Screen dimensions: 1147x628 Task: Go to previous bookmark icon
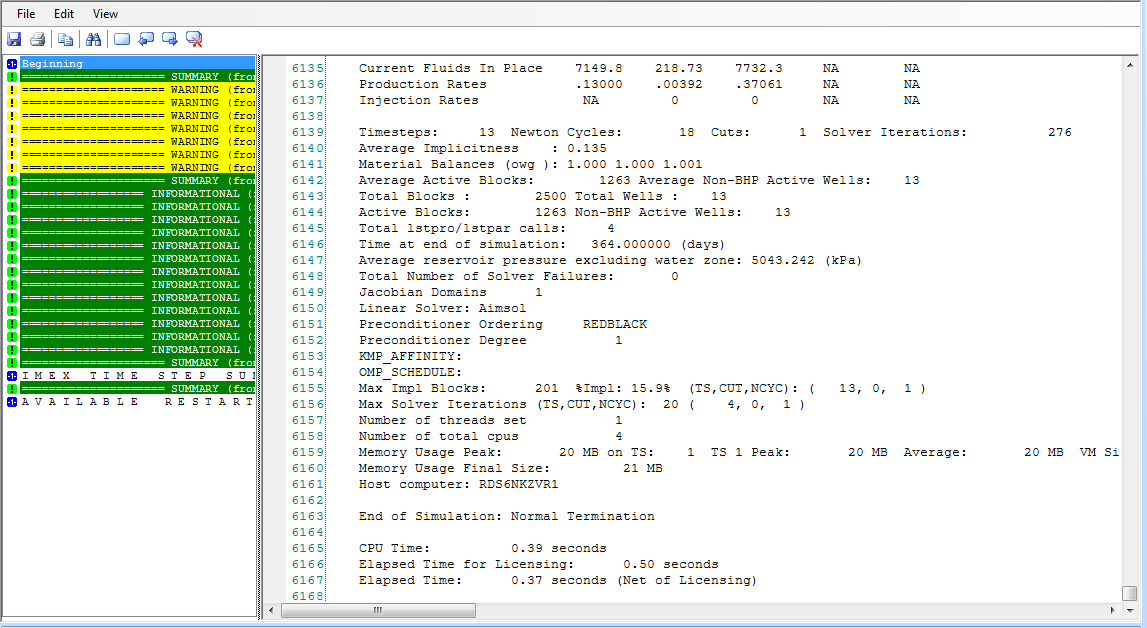point(146,39)
